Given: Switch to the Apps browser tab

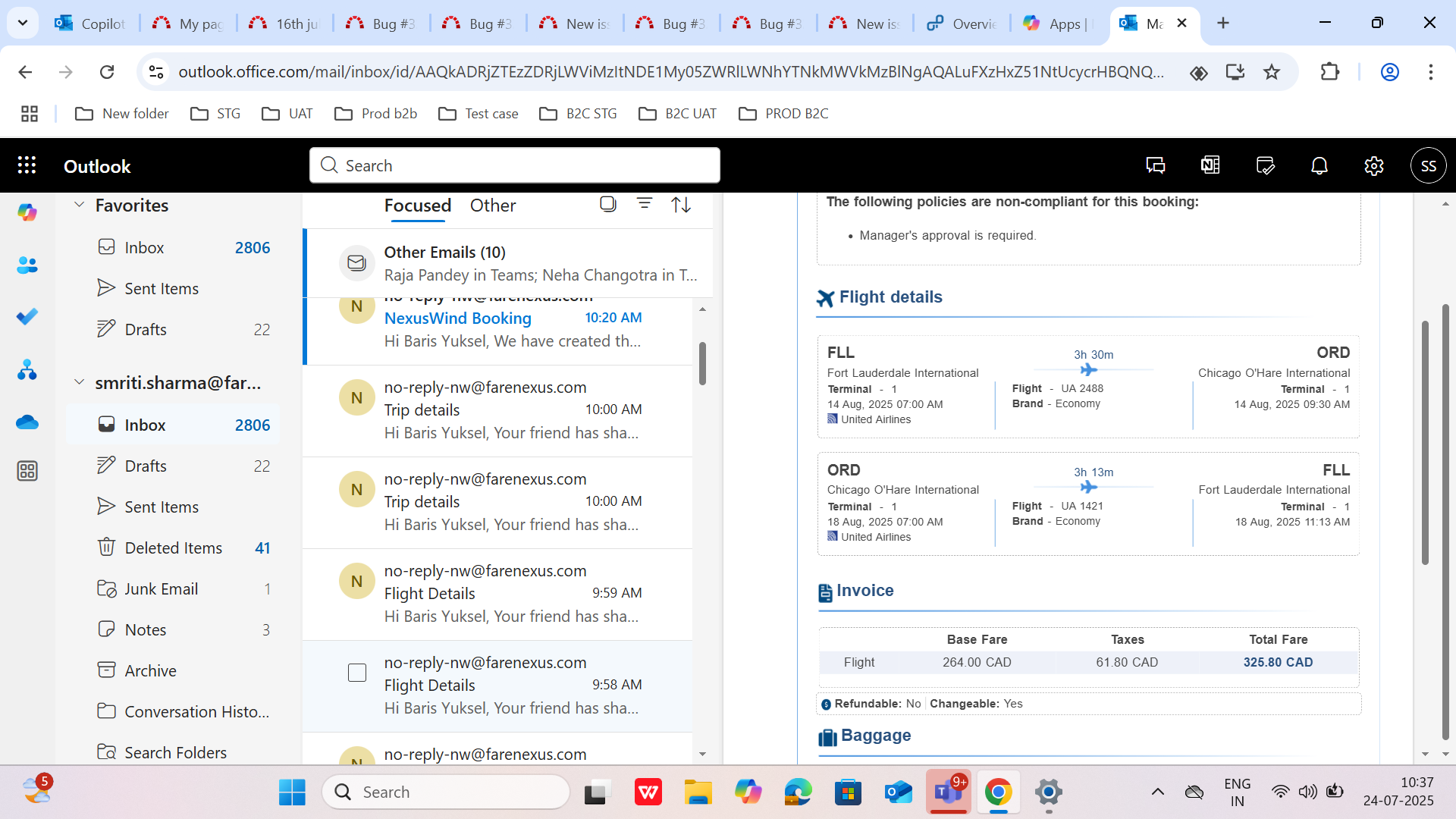Looking at the screenshot, I should point(1058,24).
